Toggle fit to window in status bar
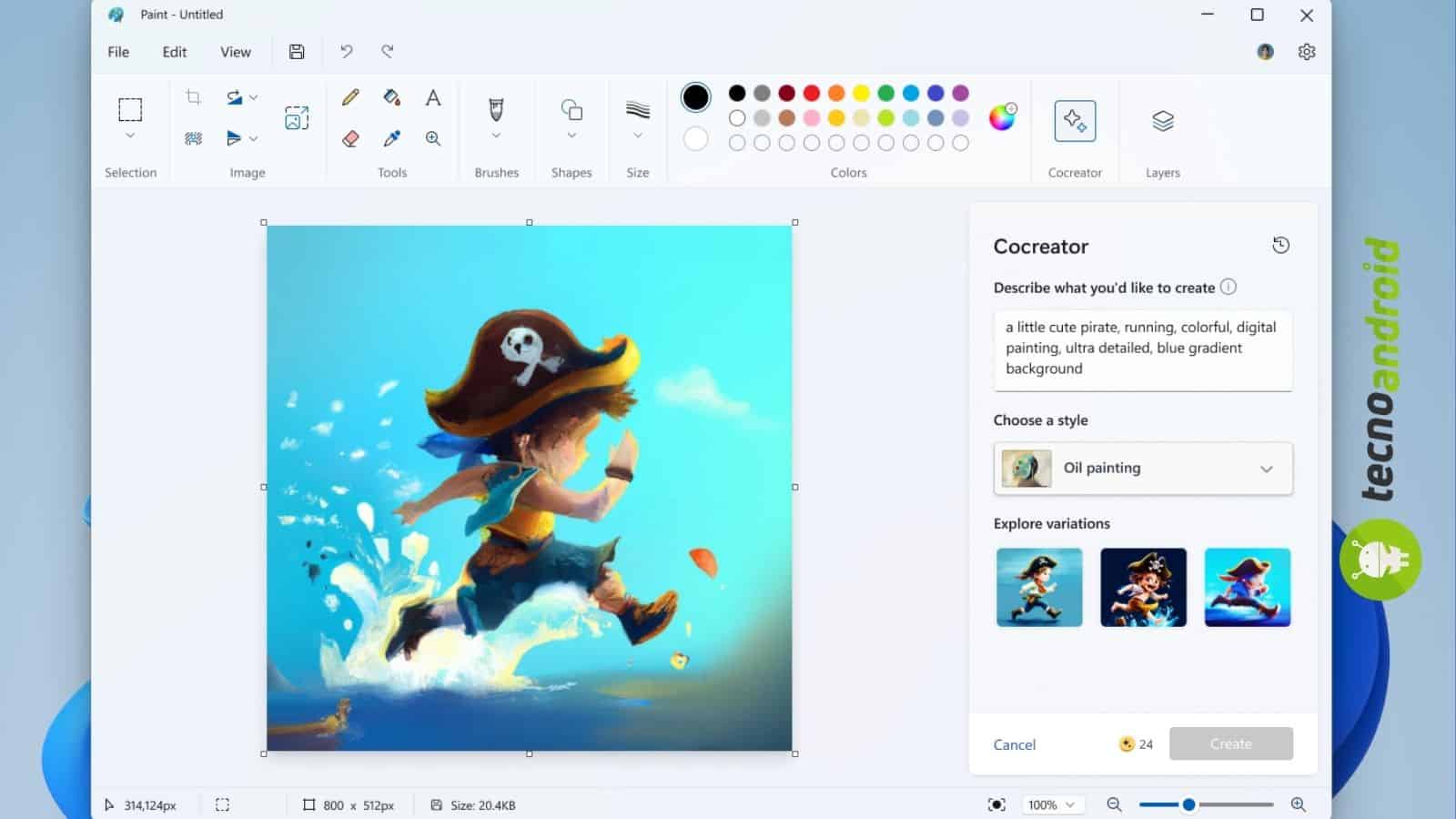This screenshot has width=1456, height=819. [996, 804]
